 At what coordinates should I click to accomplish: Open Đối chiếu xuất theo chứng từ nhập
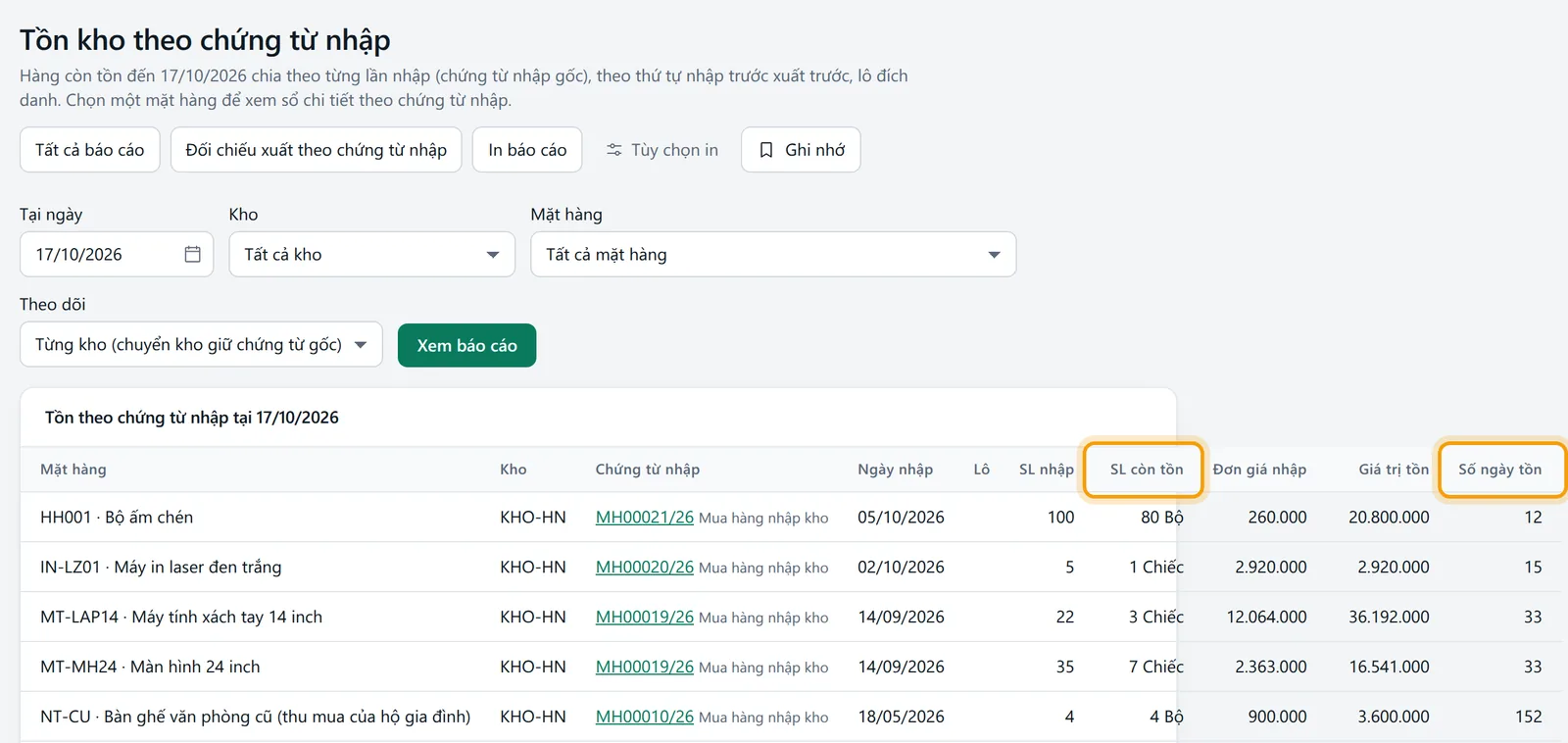pos(316,150)
